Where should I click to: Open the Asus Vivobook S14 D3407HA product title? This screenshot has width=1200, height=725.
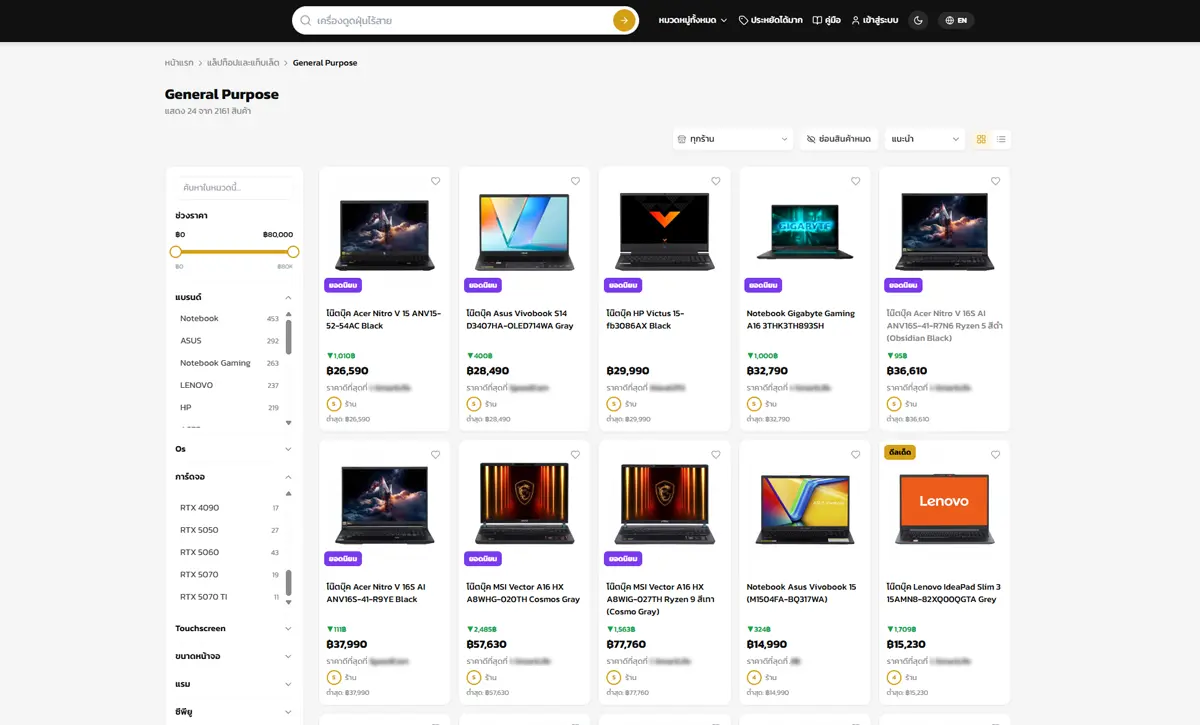tap(520, 319)
